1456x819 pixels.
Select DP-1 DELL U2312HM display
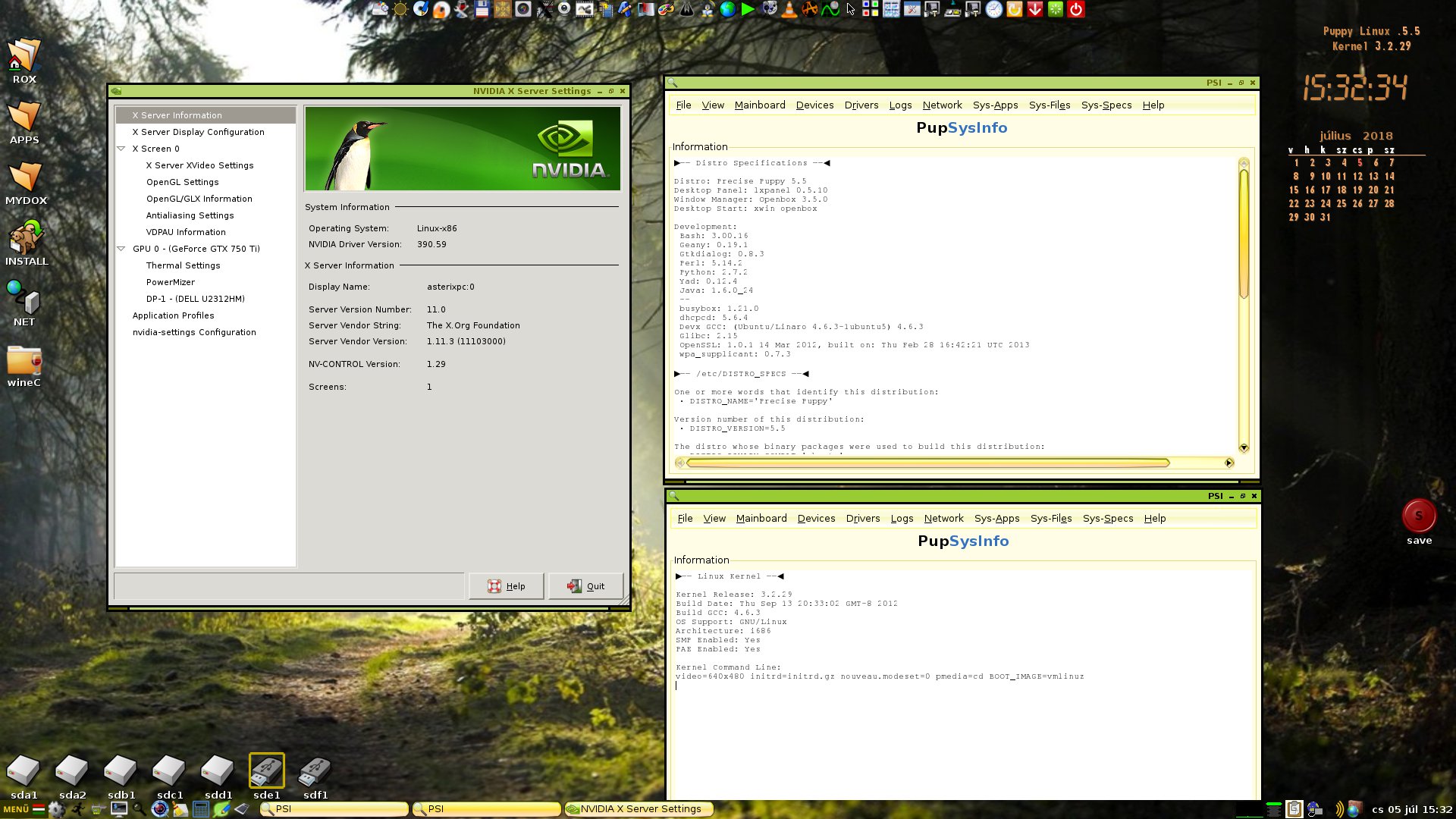click(195, 299)
